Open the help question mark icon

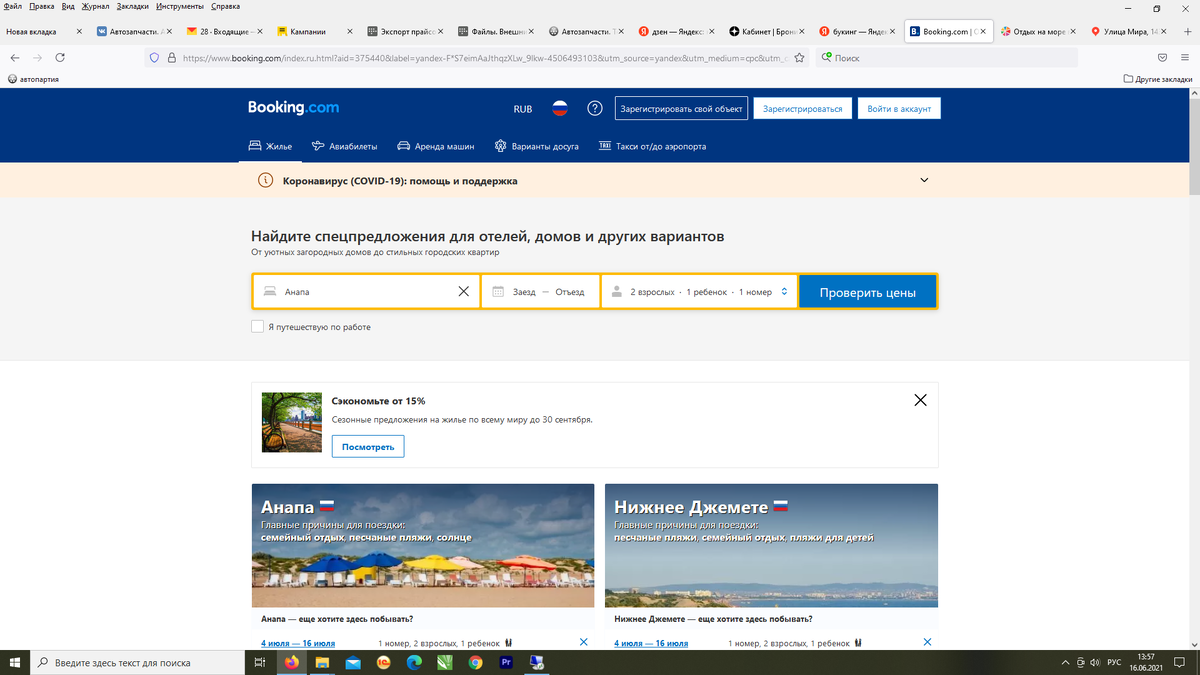click(594, 108)
